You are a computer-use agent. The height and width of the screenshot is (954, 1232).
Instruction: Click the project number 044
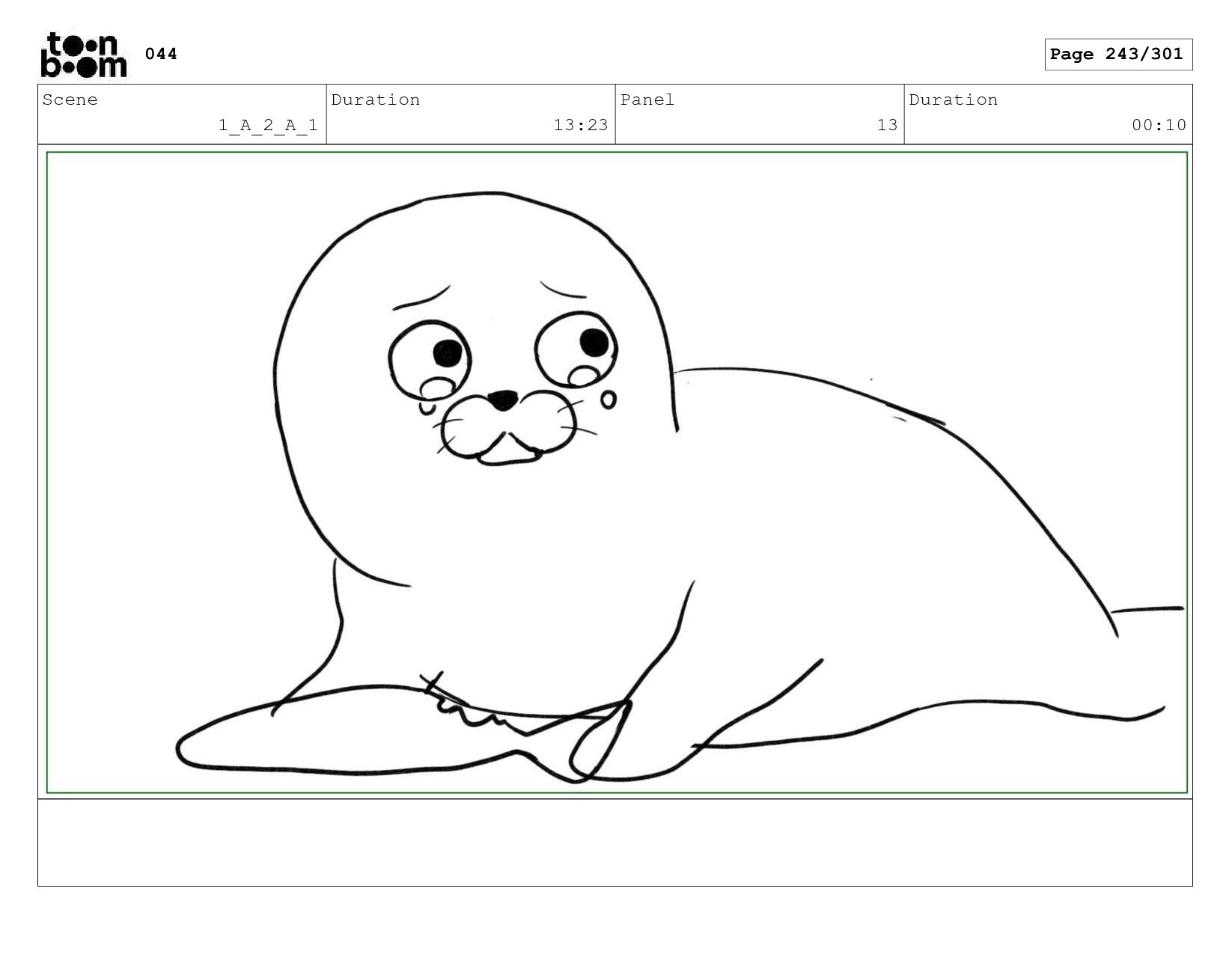[161, 54]
